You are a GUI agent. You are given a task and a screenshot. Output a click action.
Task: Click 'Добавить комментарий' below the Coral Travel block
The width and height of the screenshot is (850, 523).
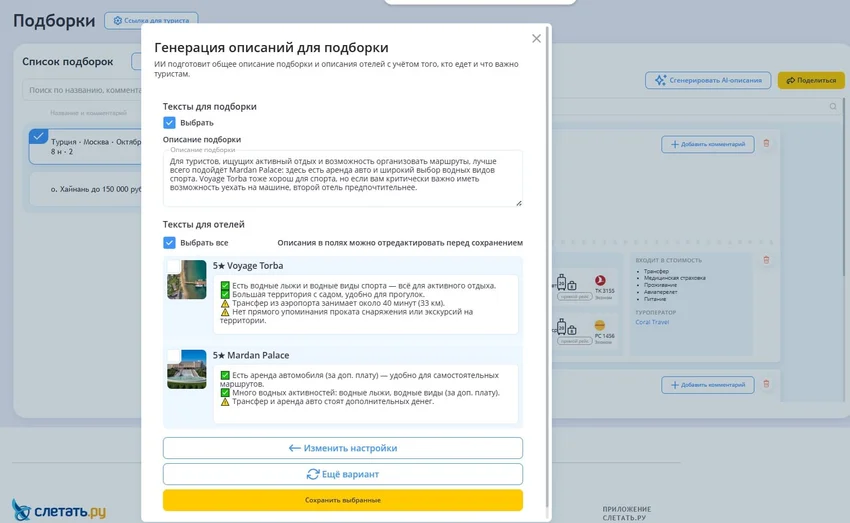707,385
